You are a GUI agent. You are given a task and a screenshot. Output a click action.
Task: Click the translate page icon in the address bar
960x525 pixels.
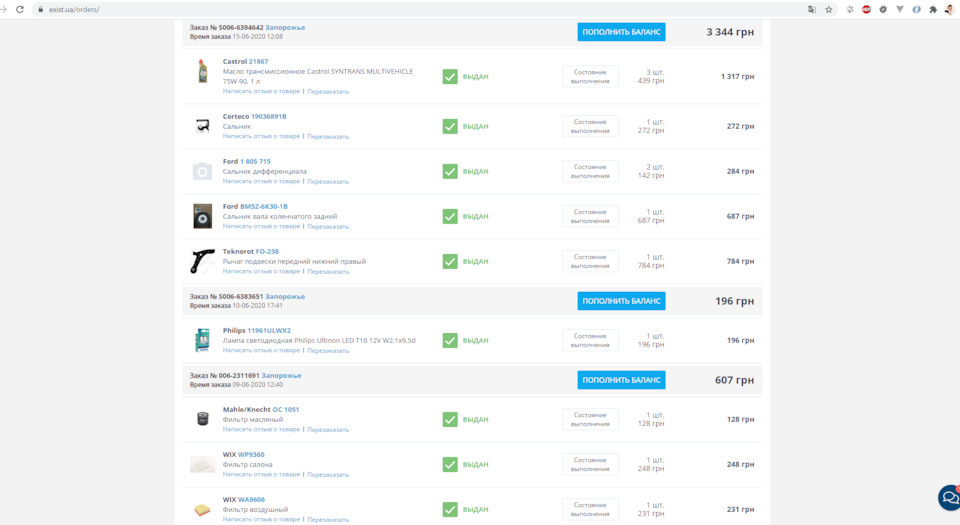coord(812,9)
